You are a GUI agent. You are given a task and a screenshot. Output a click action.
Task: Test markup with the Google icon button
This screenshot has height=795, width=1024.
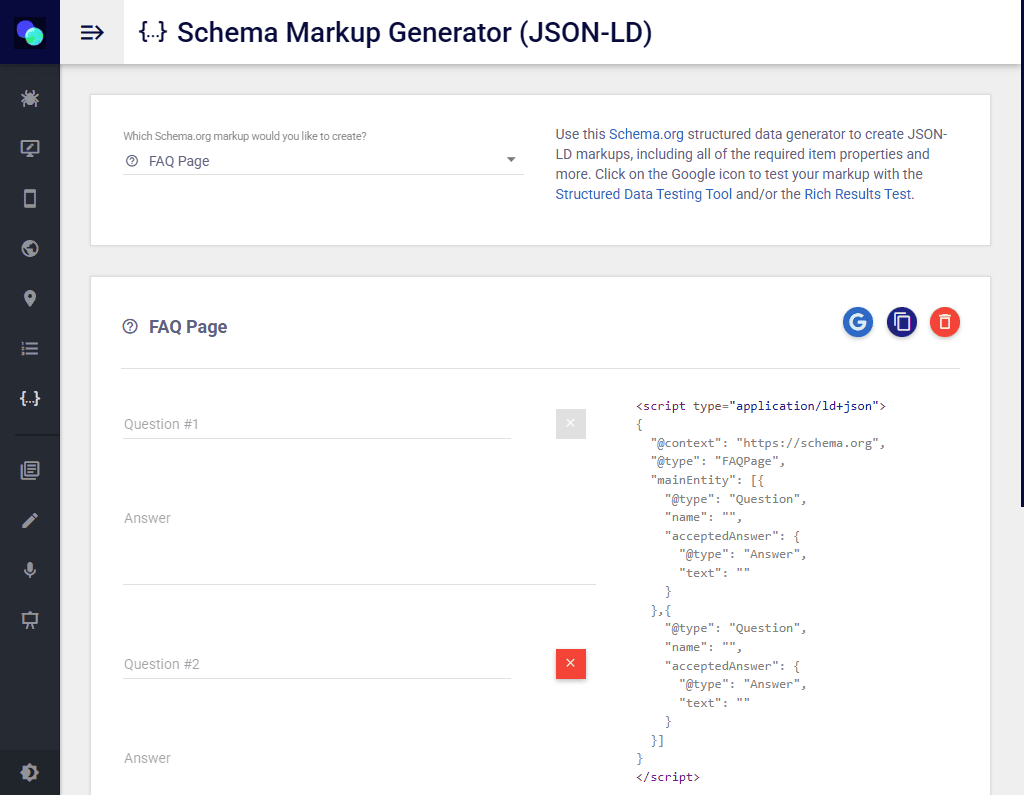coord(857,322)
